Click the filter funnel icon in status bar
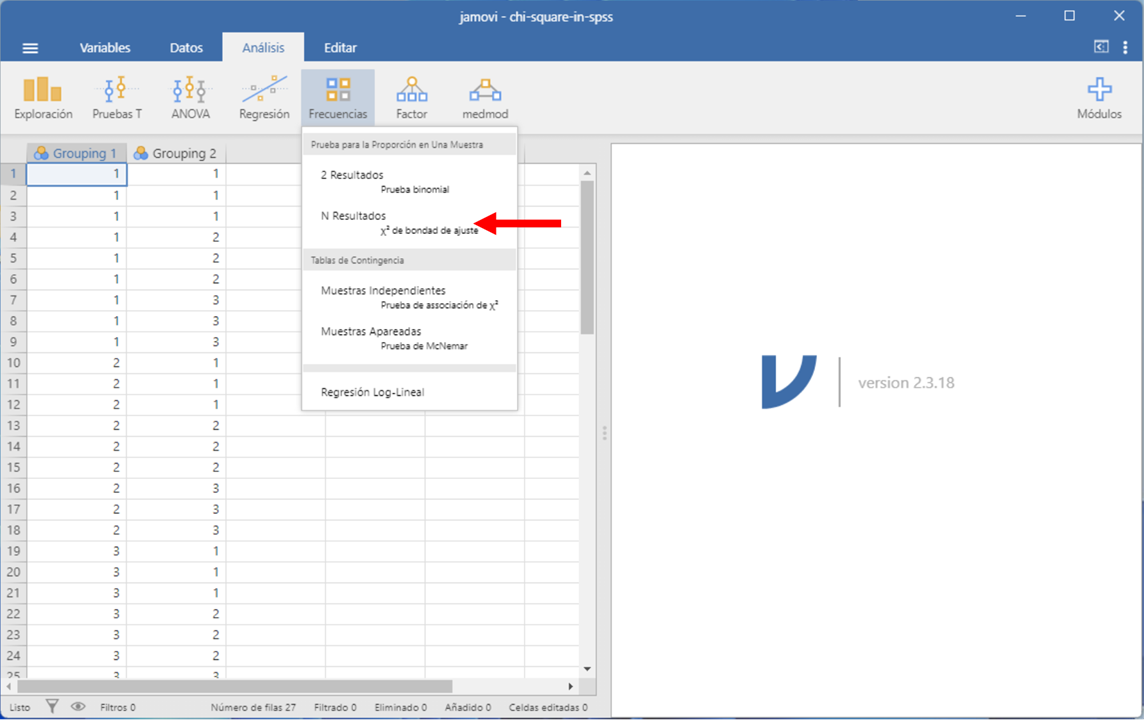Image resolution: width=1144 pixels, height=720 pixels. [x=53, y=707]
